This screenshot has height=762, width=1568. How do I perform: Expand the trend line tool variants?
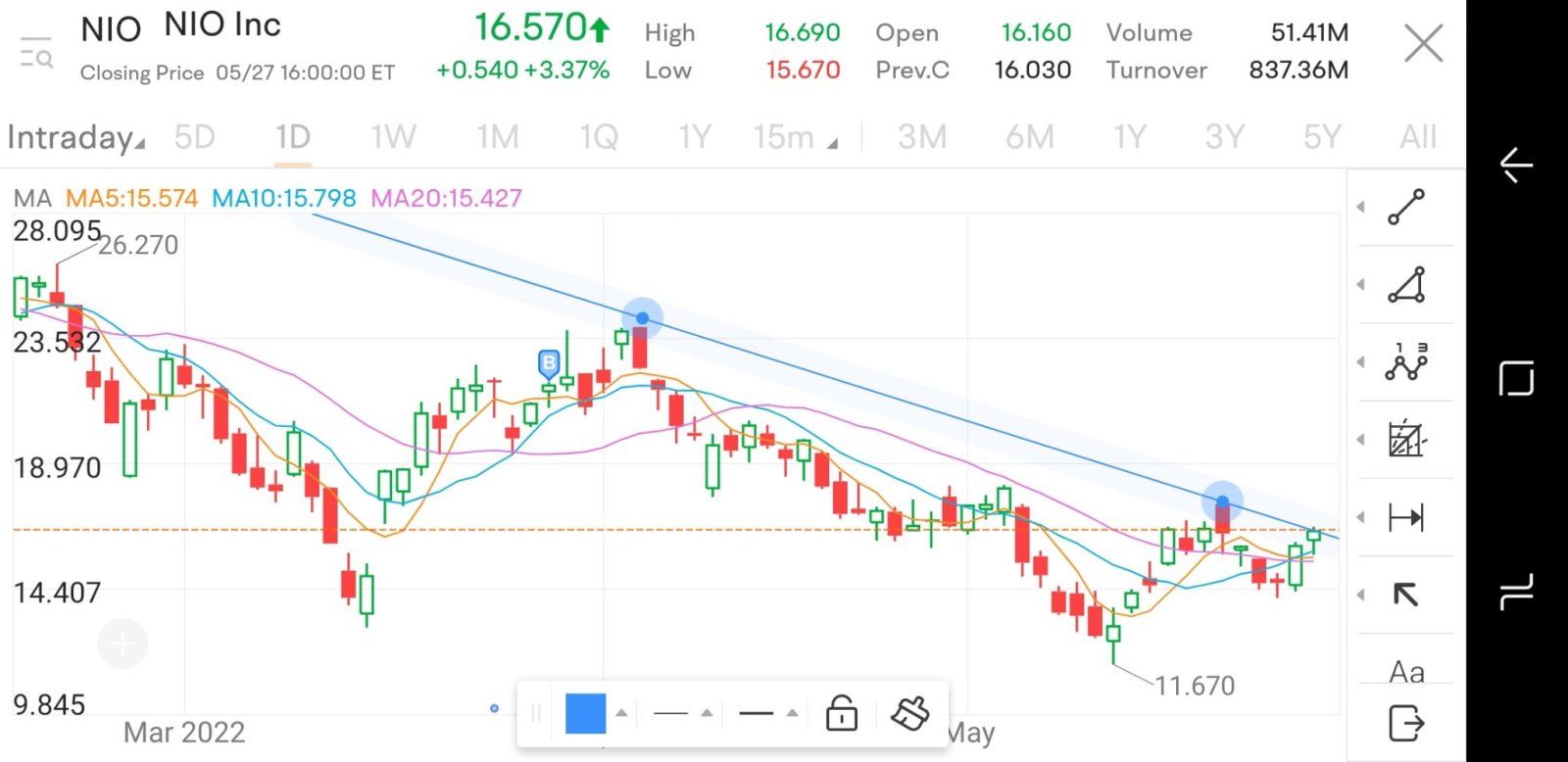(1361, 208)
